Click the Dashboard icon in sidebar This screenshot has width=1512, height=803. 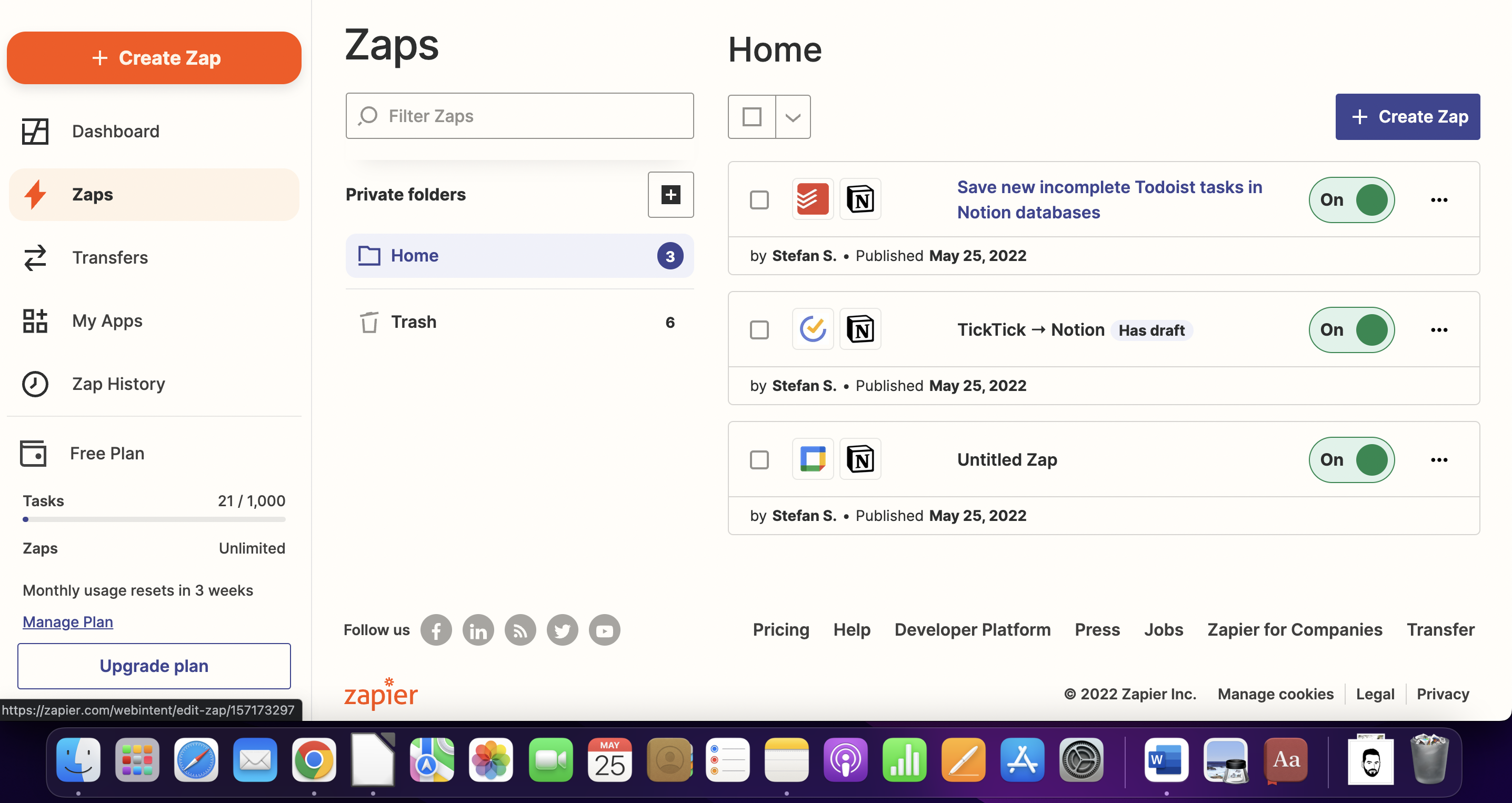click(35, 132)
